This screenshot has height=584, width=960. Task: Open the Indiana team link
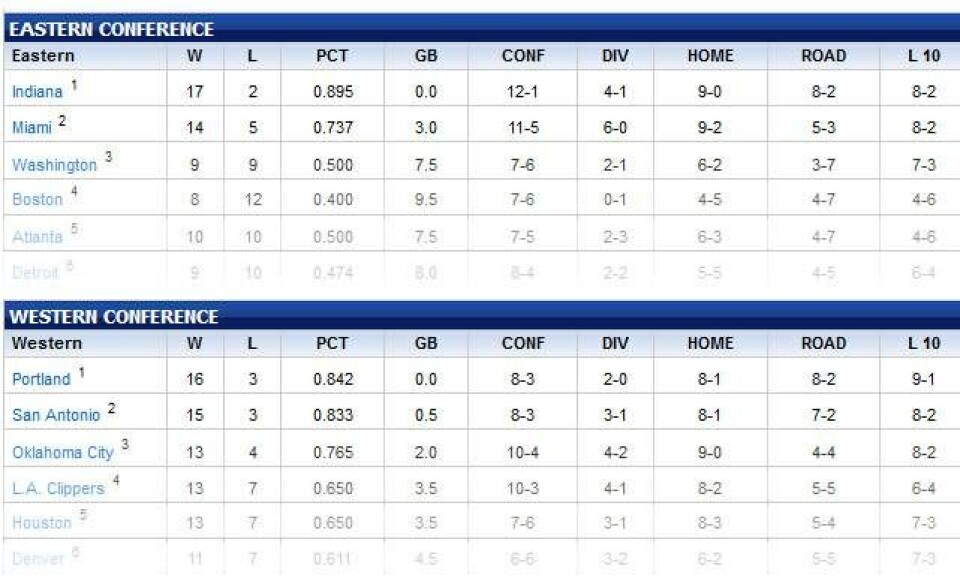pyautogui.click(x=37, y=92)
